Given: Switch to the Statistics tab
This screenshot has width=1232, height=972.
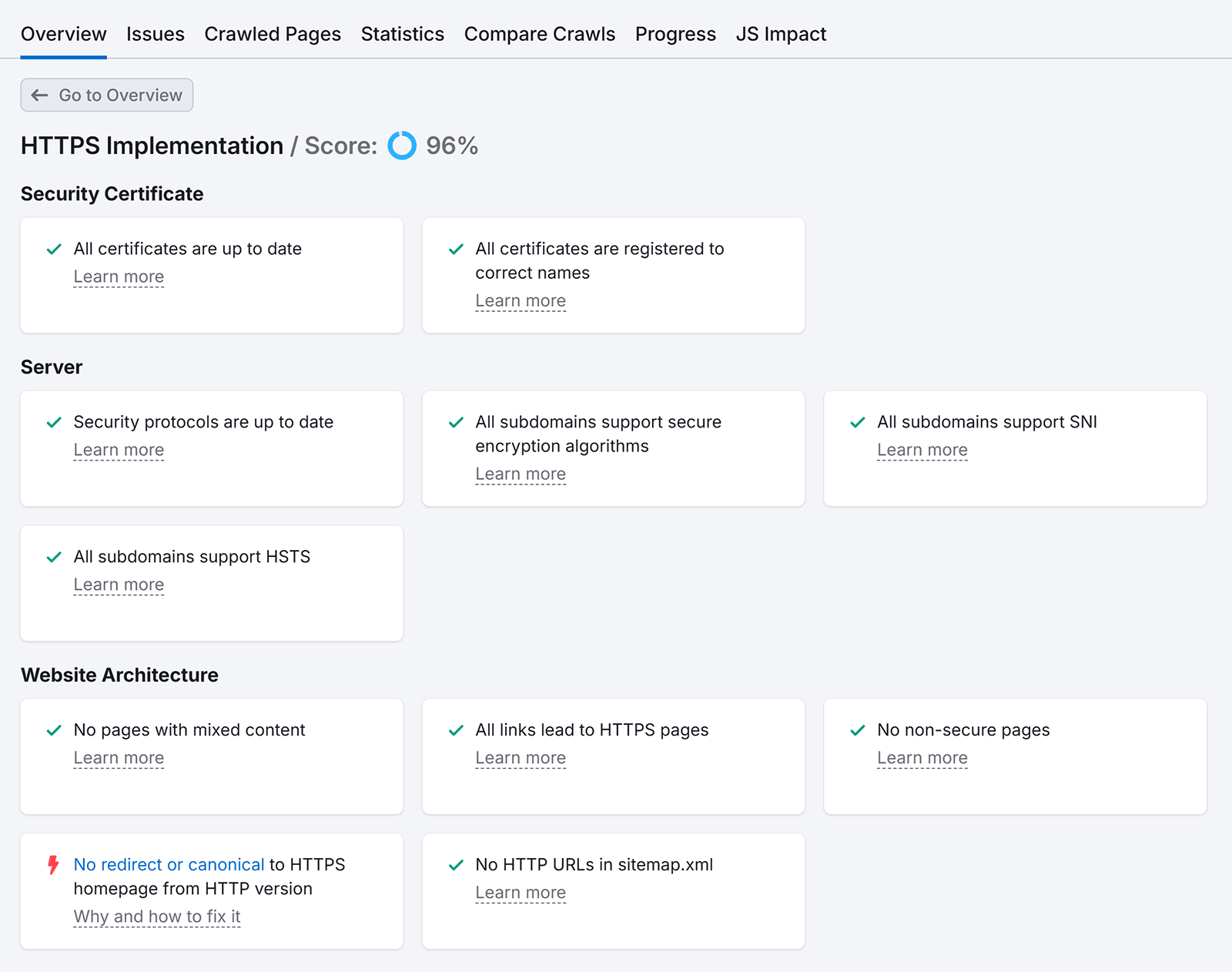Looking at the screenshot, I should (402, 34).
